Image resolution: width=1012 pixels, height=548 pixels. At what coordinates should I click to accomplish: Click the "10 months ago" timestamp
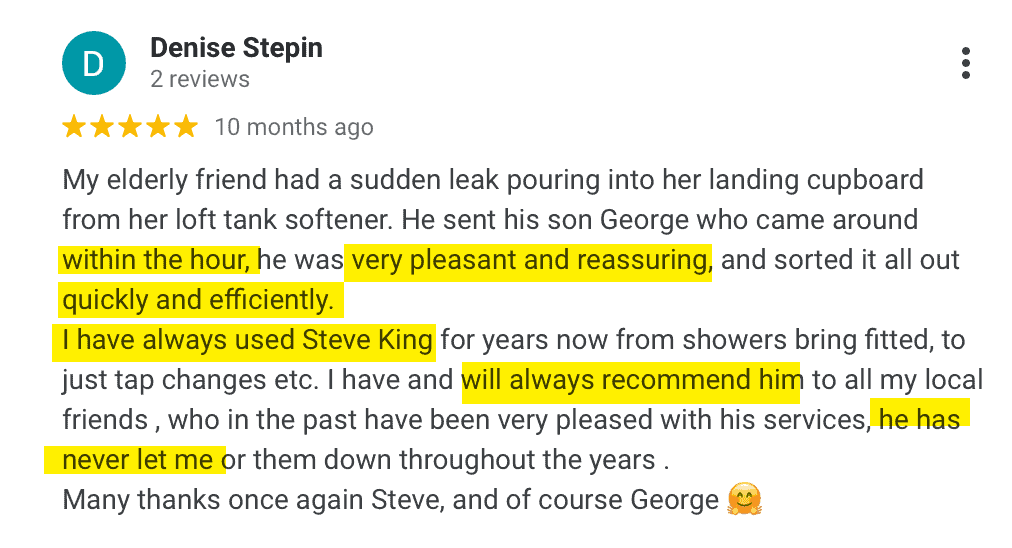(294, 127)
